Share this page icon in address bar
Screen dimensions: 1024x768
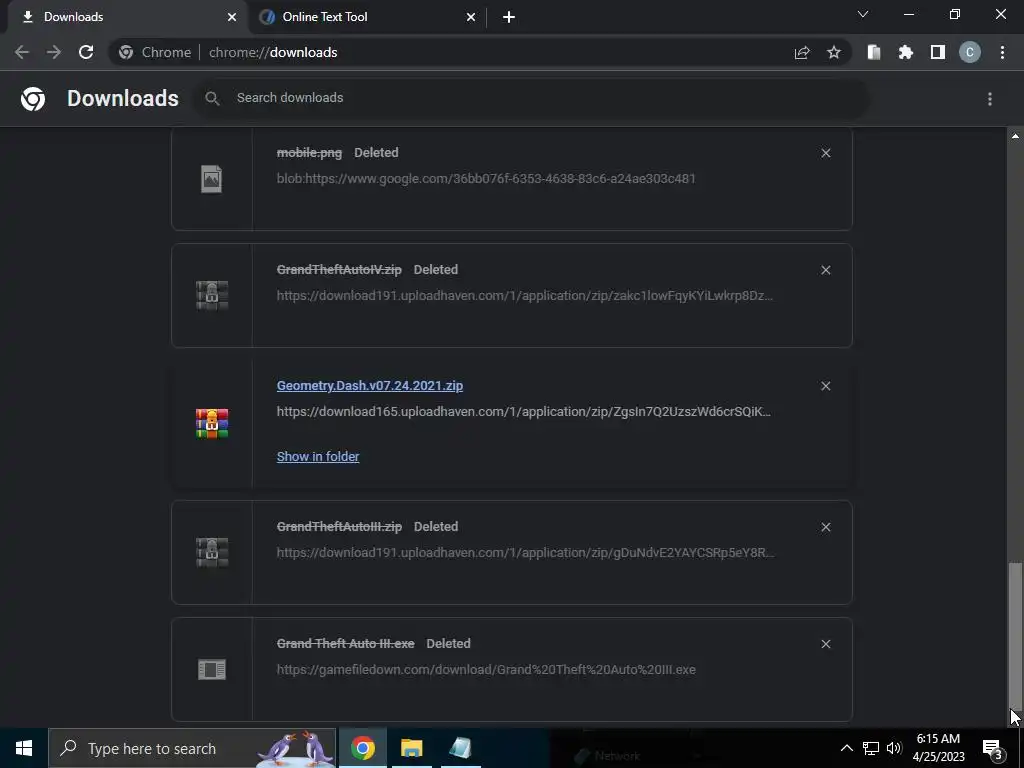802,52
